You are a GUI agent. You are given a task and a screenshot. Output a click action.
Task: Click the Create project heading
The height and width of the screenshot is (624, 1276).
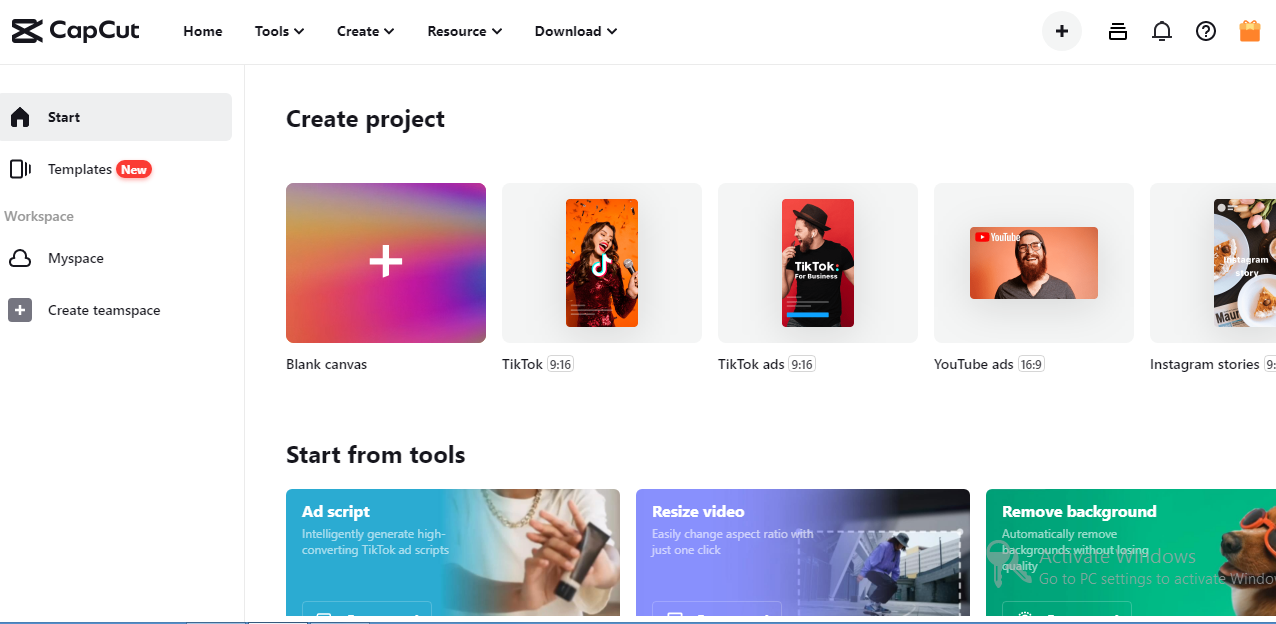point(365,119)
